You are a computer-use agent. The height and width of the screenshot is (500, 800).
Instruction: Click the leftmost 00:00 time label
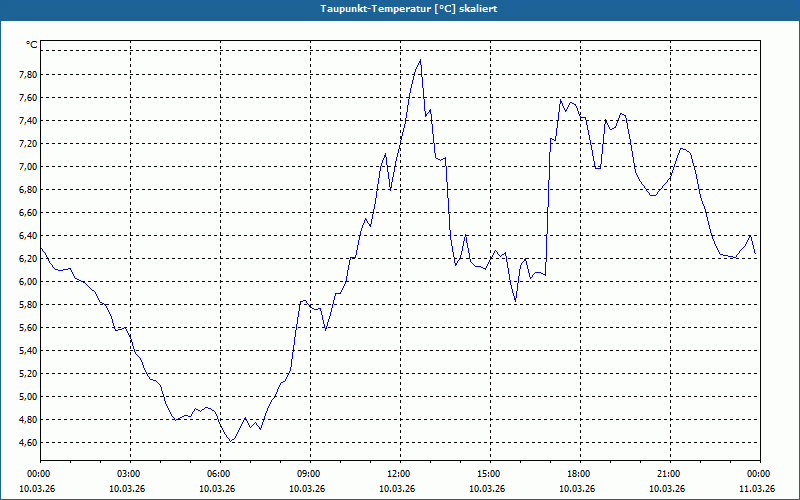click(x=39, y=474)
